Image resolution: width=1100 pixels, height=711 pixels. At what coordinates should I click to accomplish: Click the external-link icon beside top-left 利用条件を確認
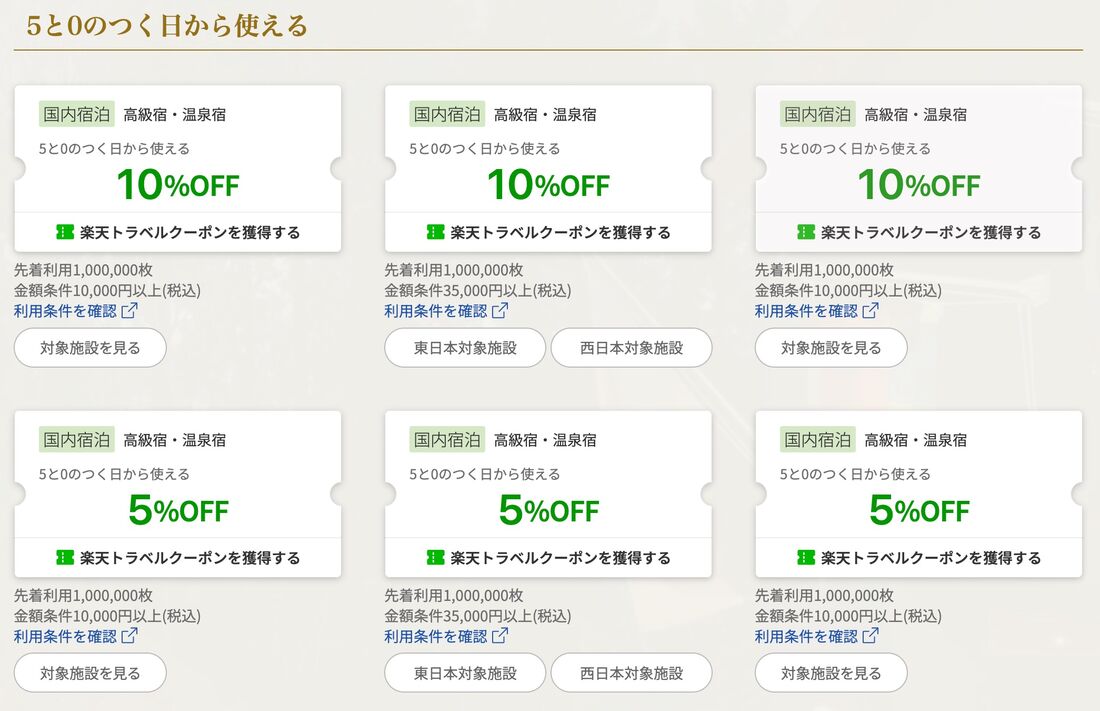click(131, 310)
